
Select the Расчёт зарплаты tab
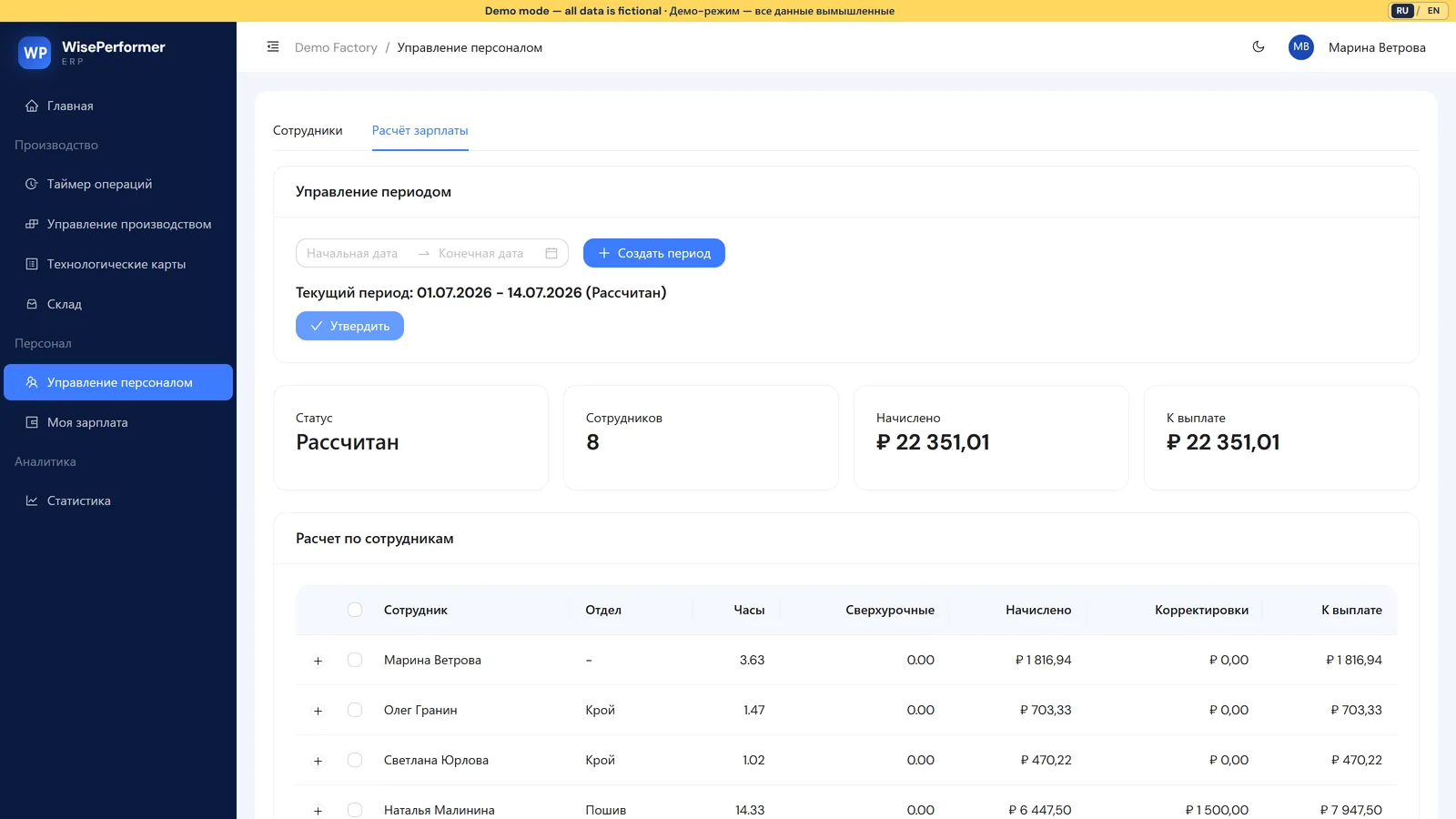[x=420, y=130]
